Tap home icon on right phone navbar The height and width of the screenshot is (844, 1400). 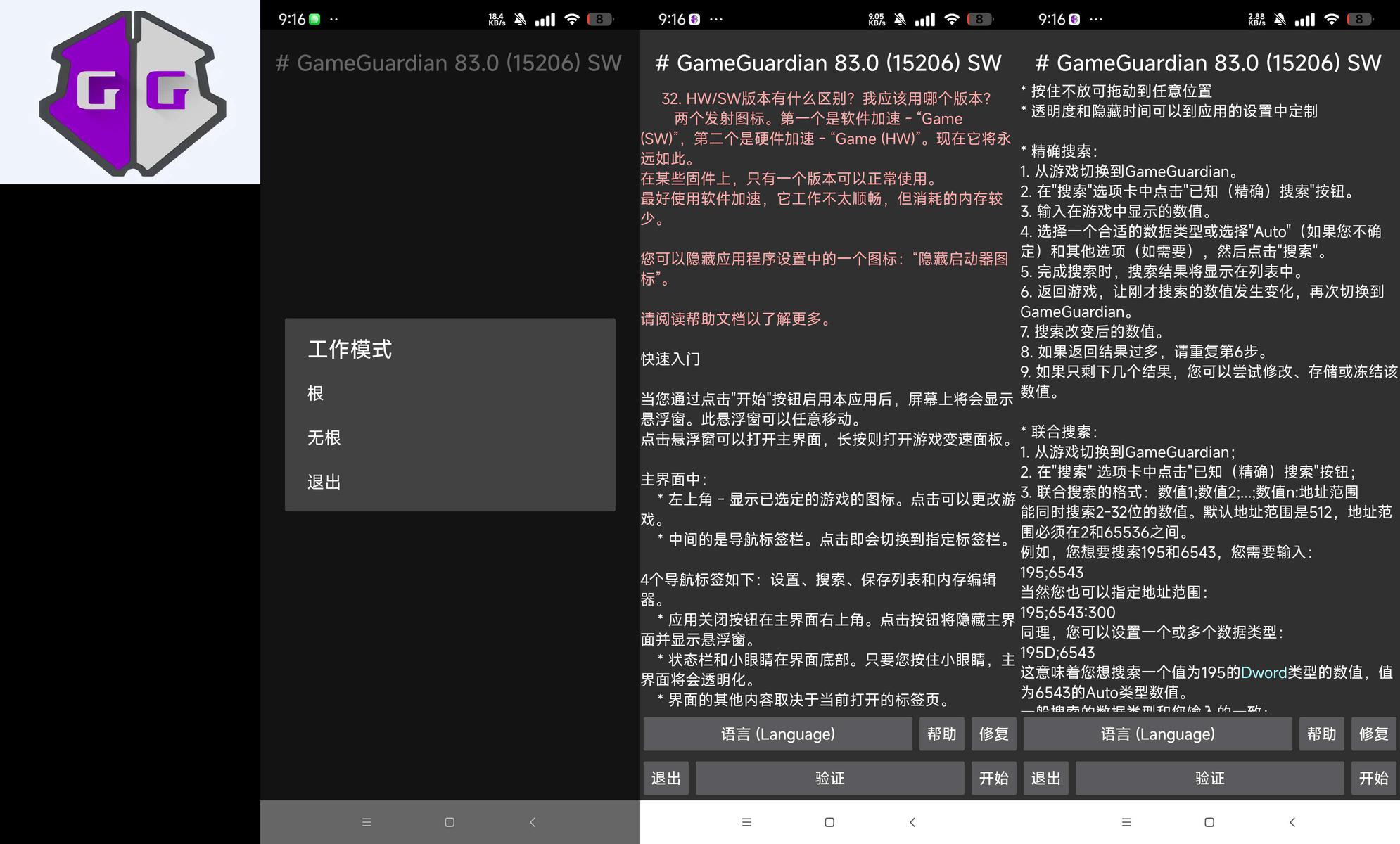click(1209, 822)
